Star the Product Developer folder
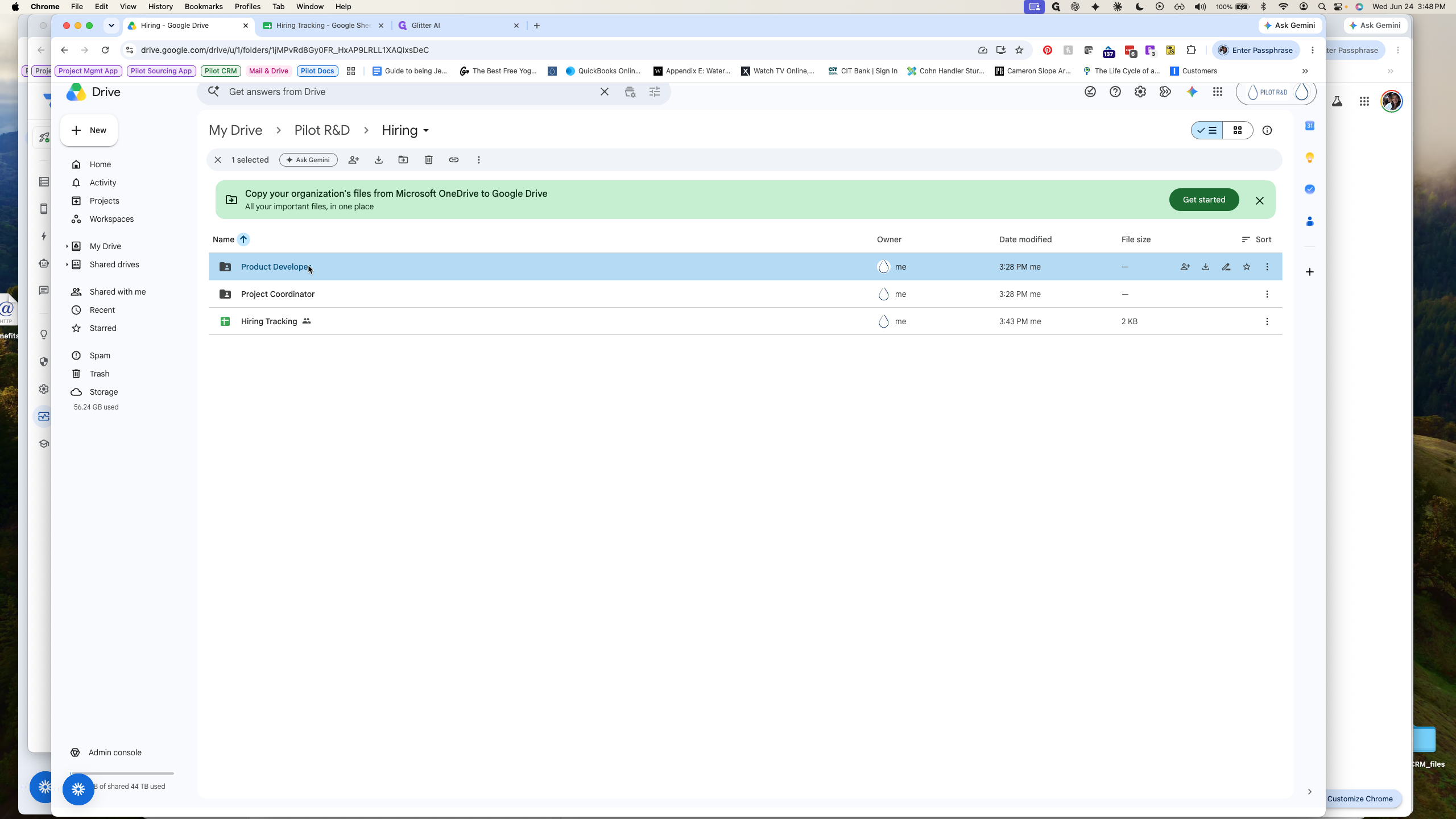This screenshot has height=819, width=1456. click(1247, 267)
